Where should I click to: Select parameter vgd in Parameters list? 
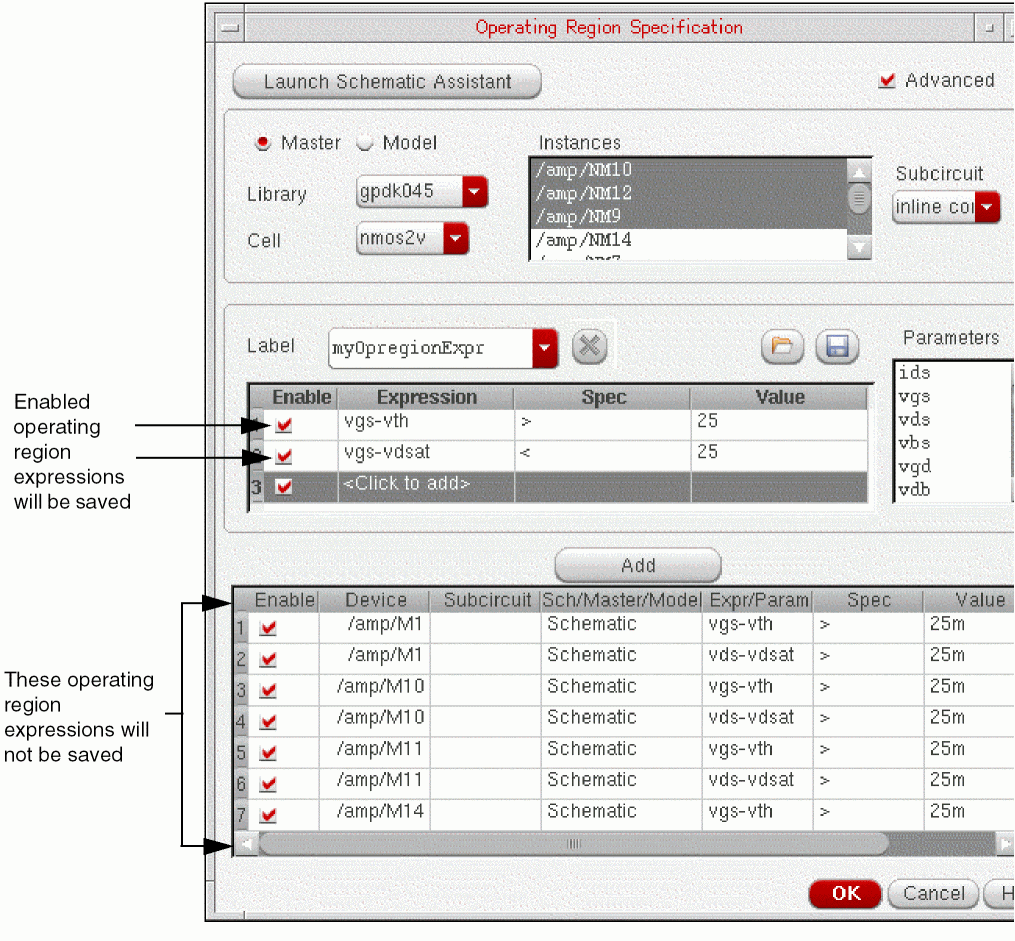point(914,466)
